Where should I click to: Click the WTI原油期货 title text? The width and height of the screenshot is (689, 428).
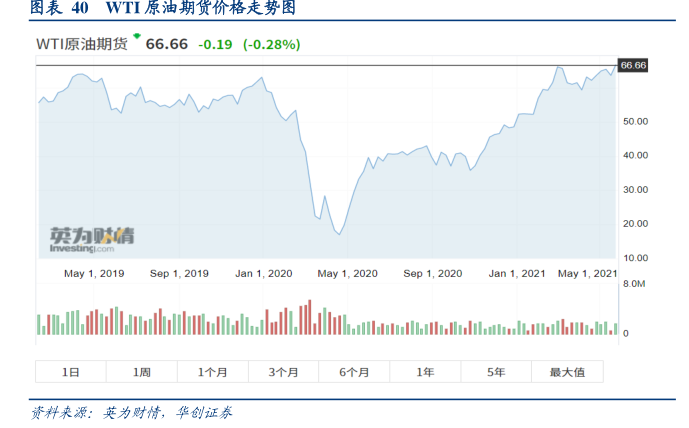coord(81,45)
